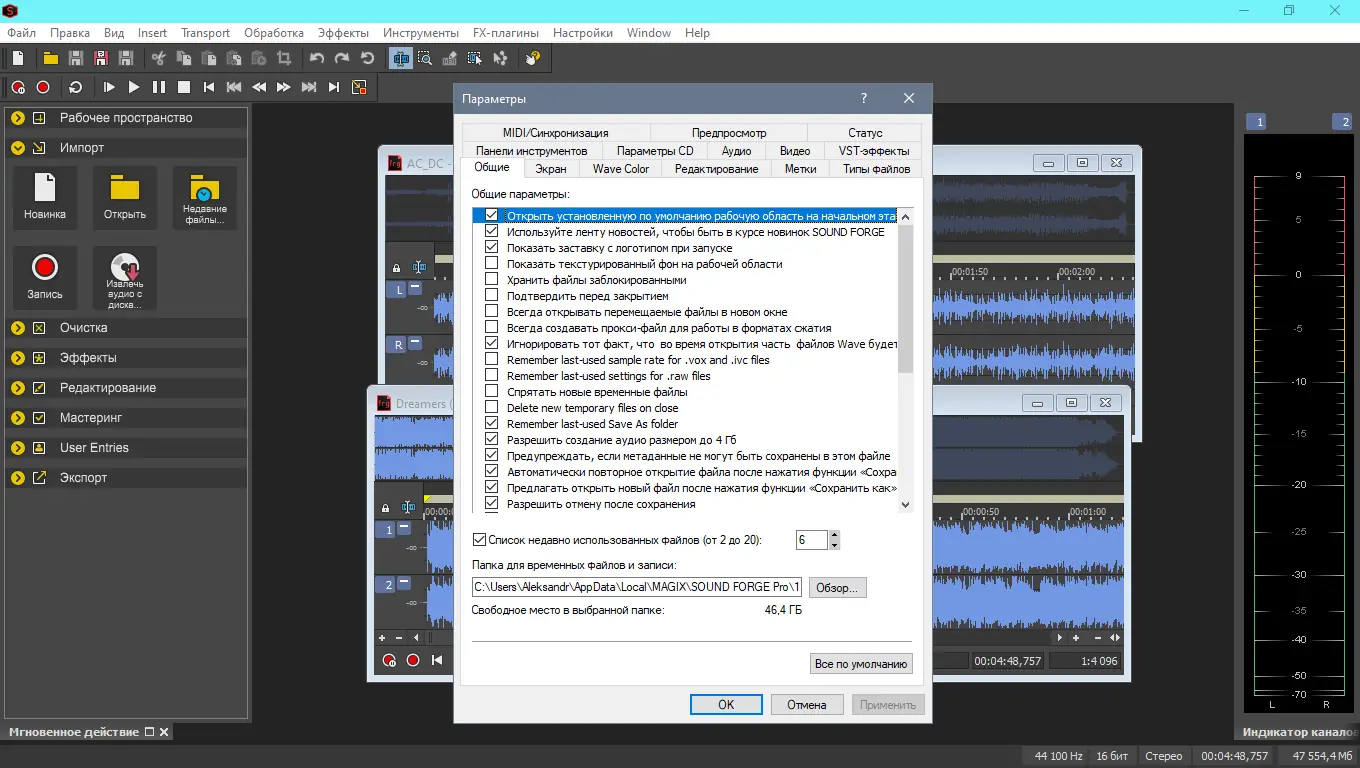Expand the Экспорт section

18,478
